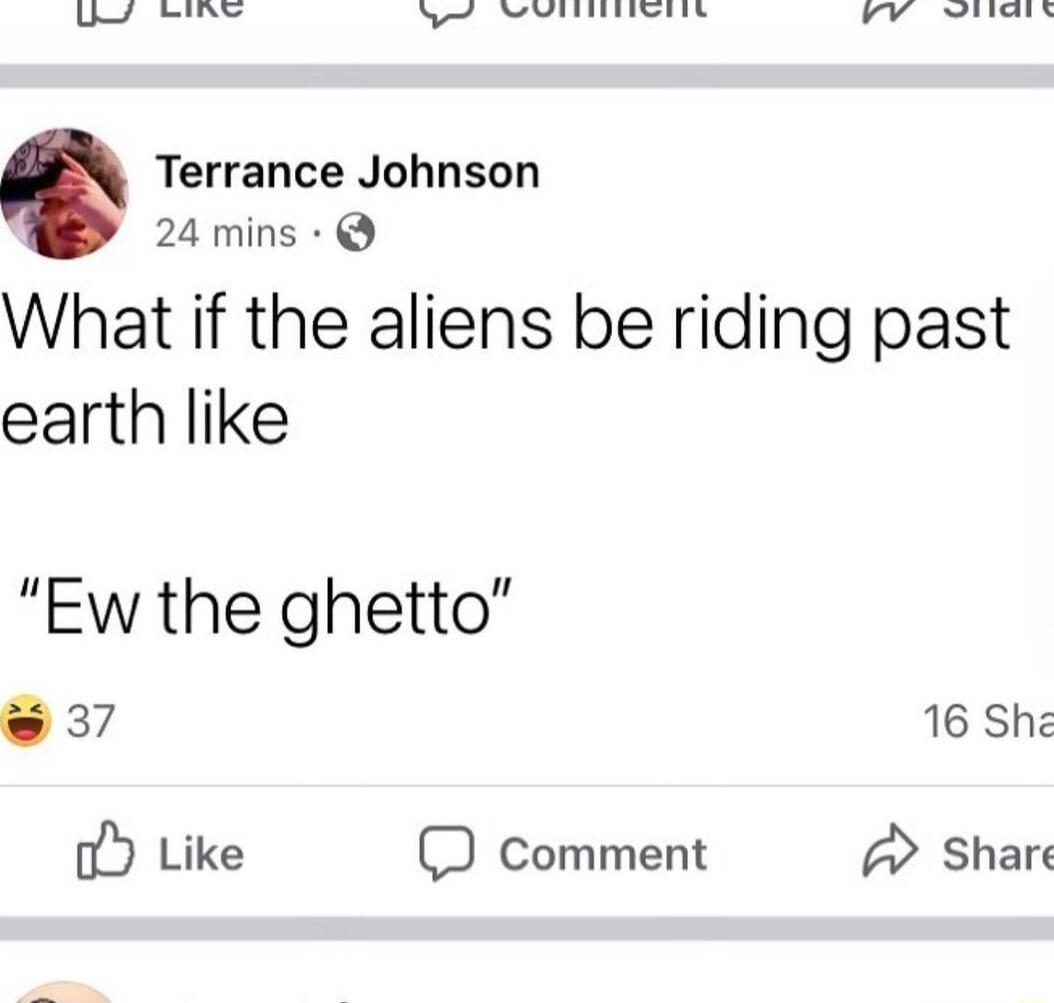
Task: Click the Comment label in the previous post above
Action: pyautogui.click(x=603, y=9)
